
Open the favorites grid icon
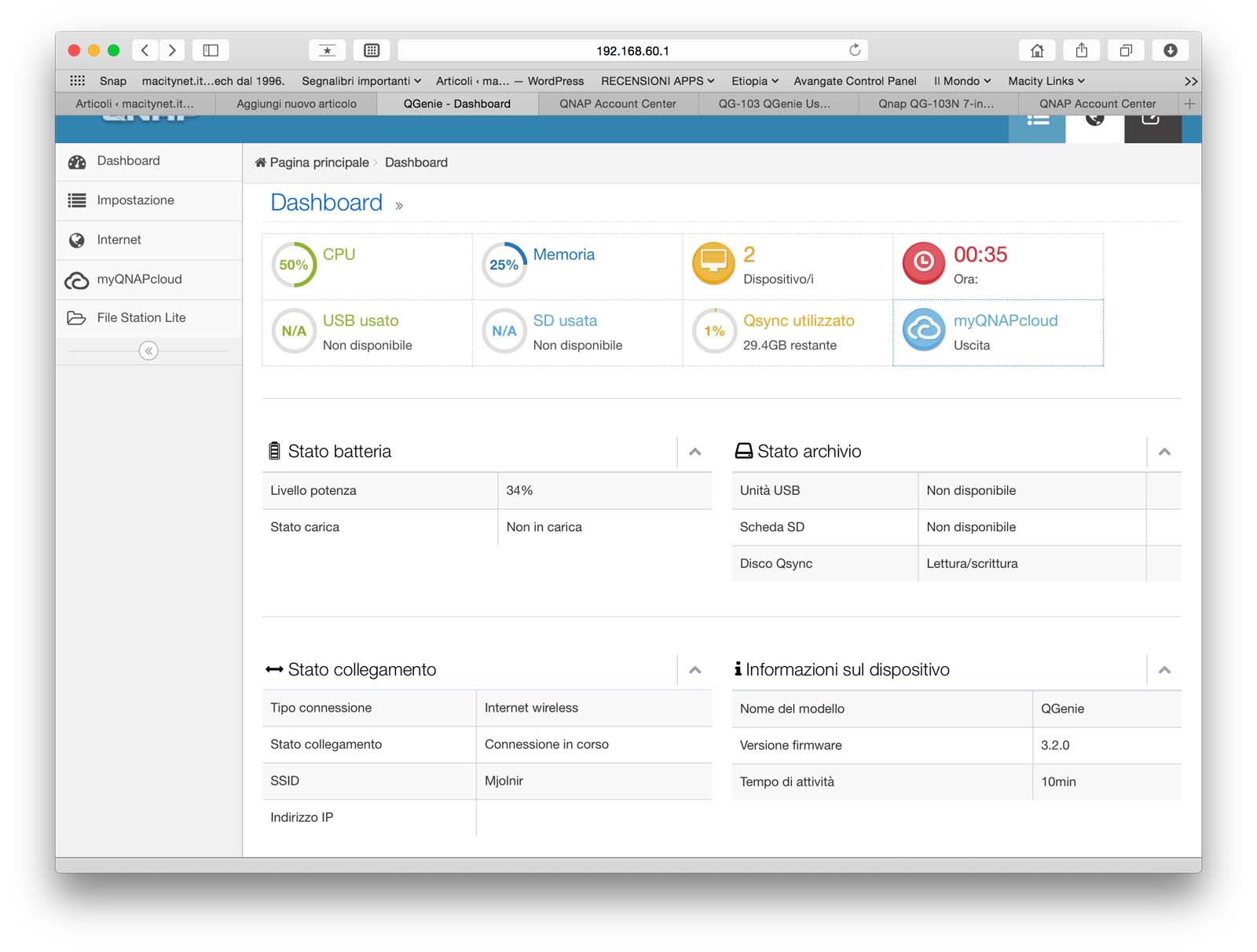click(x=77, y=81)
